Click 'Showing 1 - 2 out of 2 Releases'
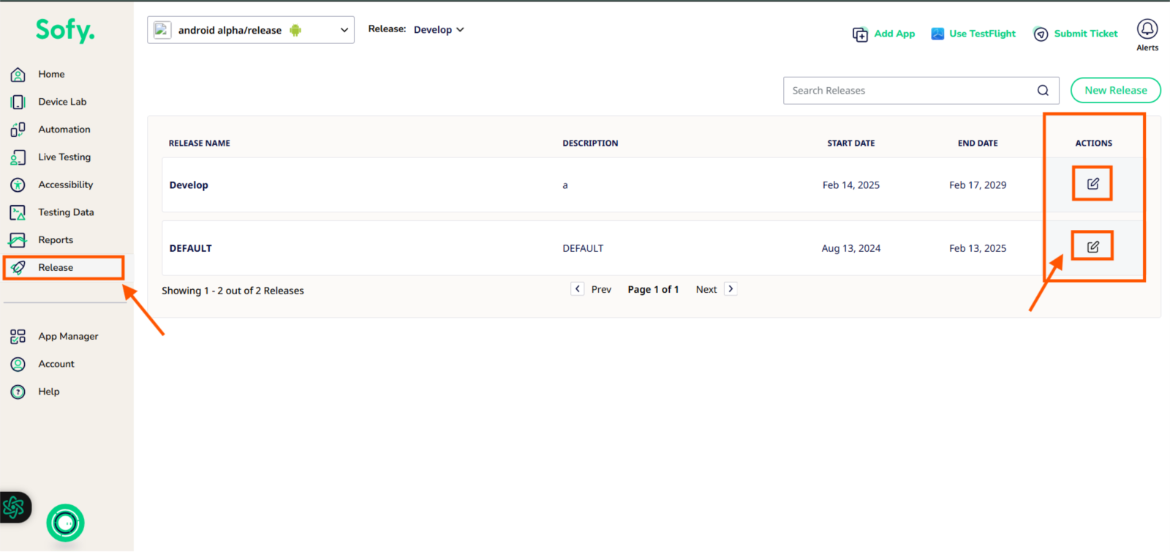This screenshot has width=1170, height=552. [x=233, y=291]
